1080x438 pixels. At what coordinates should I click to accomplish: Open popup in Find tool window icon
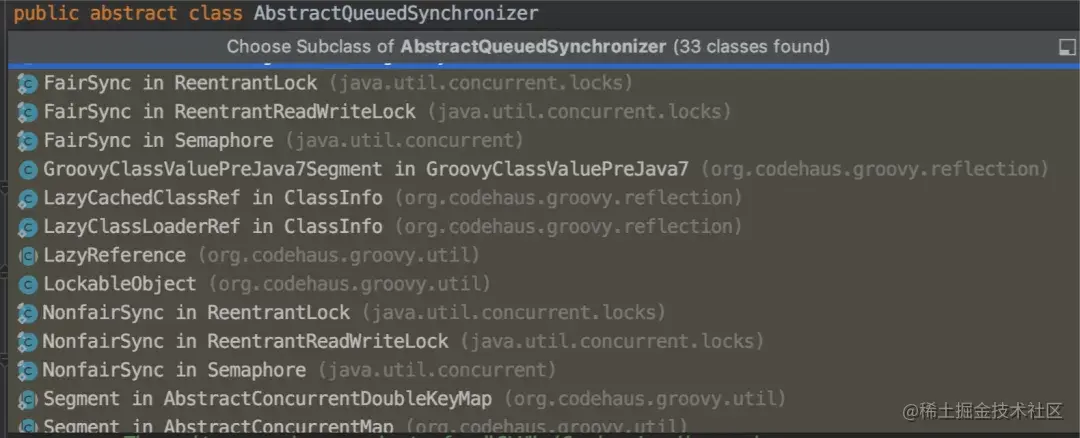click(x=1066, y=47)
